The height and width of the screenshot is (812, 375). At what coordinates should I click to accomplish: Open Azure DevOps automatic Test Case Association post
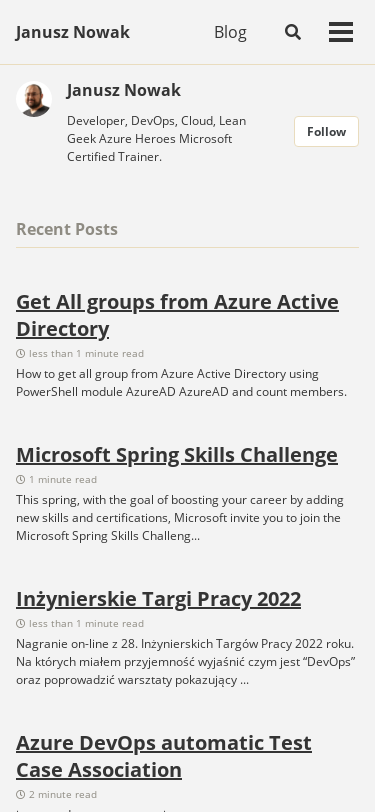pos(164,756)
